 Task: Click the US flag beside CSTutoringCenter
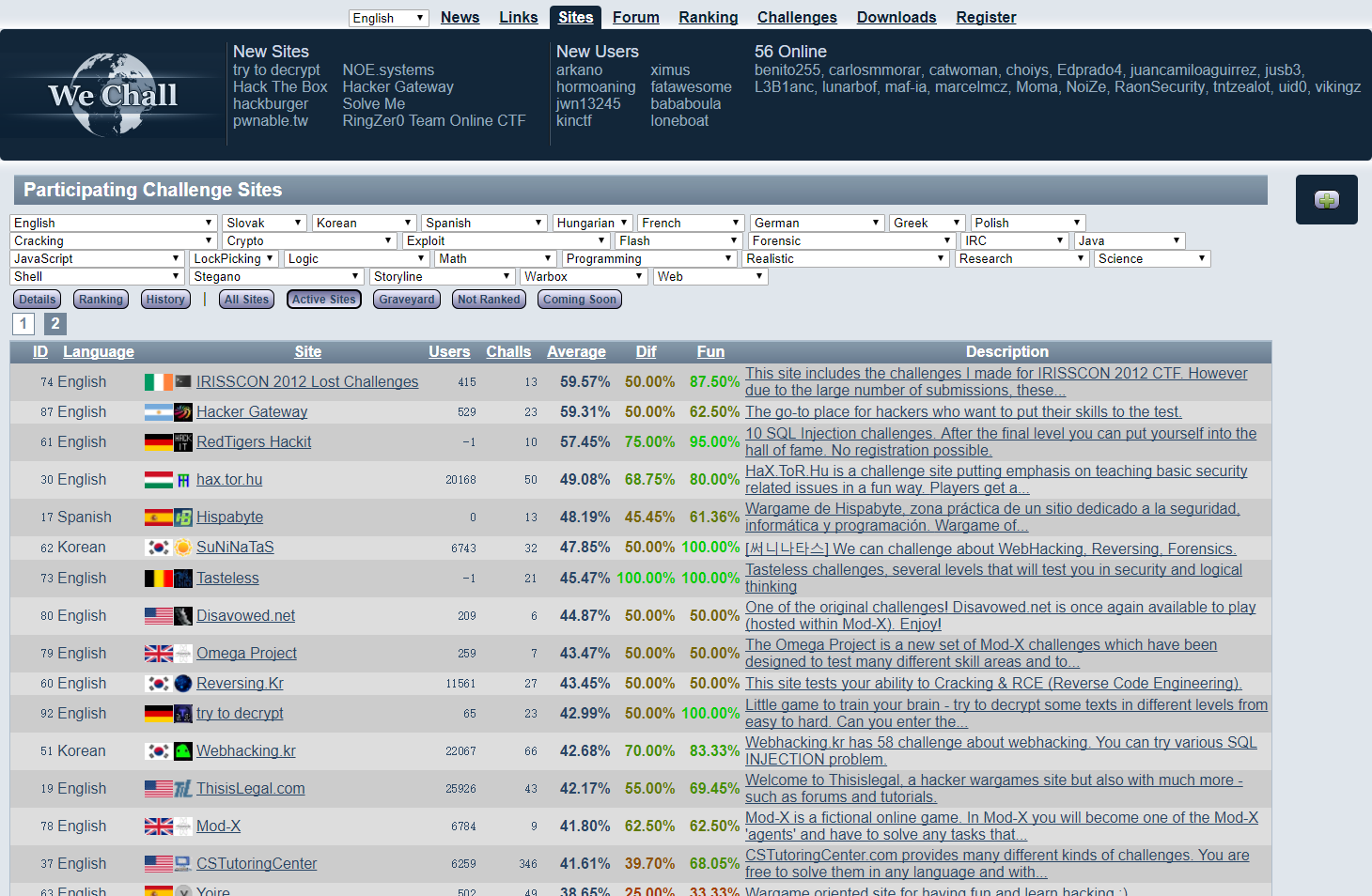159,863
